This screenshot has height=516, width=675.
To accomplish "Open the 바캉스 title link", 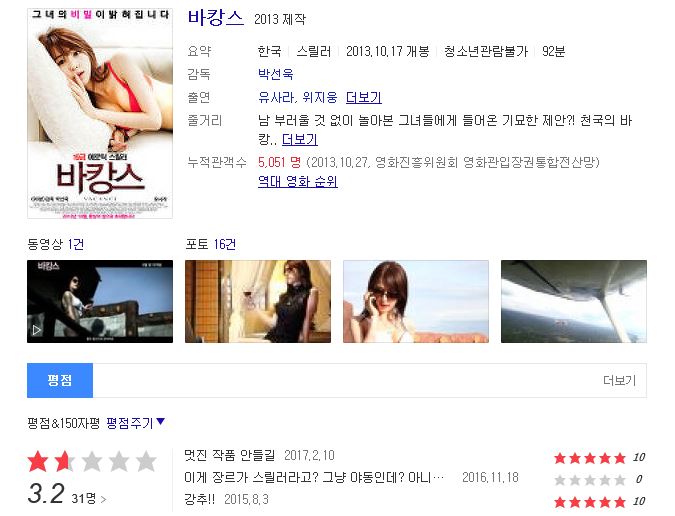I will (216, 18).
